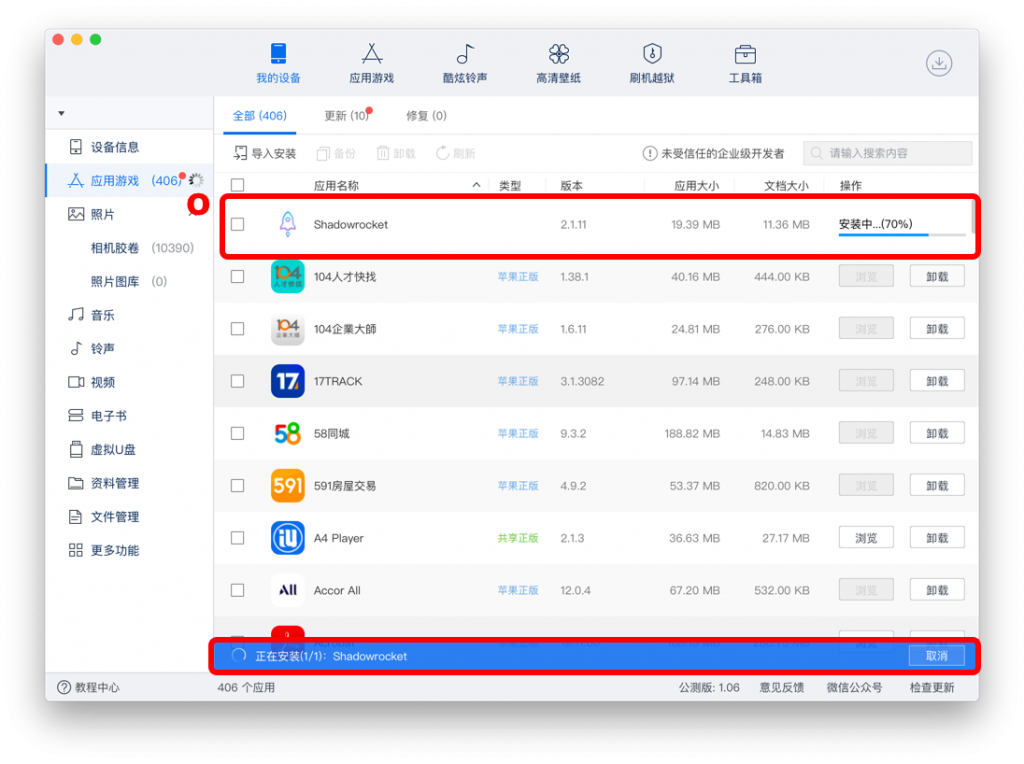Open the downloads manager icon
This screenshot has height=764, width=1024.
click(x=938, y=63)
